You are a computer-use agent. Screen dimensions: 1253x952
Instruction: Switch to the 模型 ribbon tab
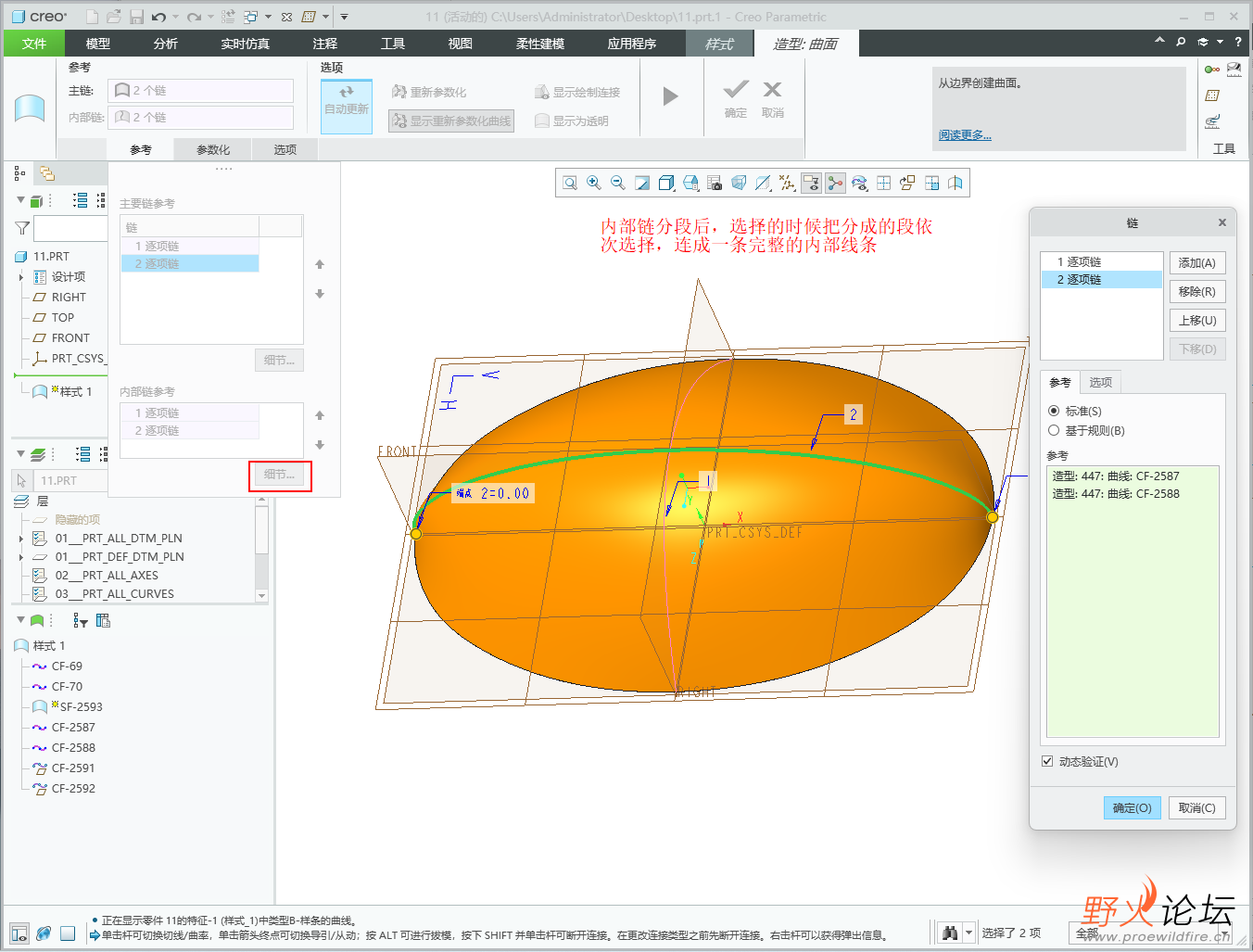coord(98,44)
